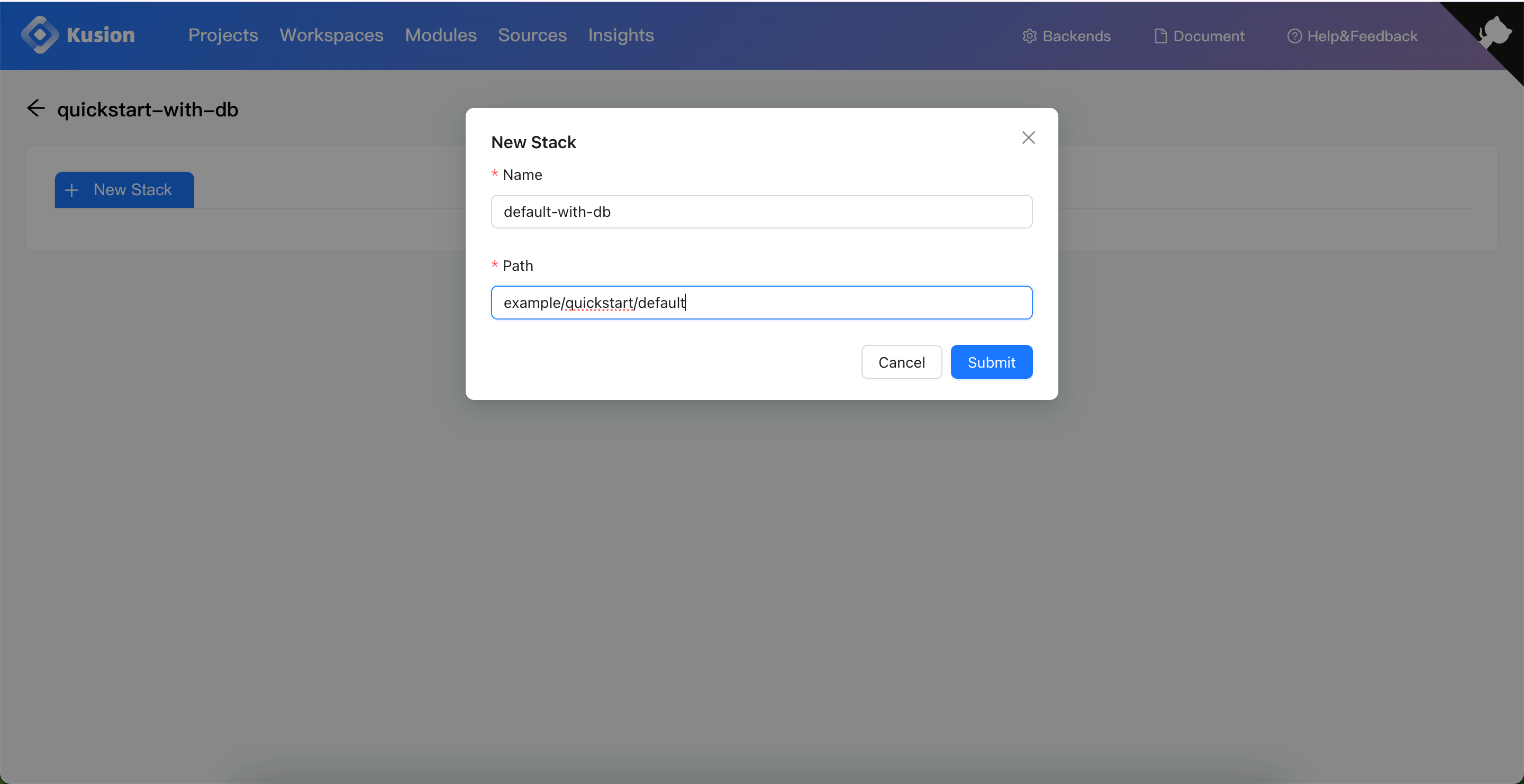Image resolution: width=1524 pixels, height=784 pixels.
Task: Open the Sources section
Action: (532, 35)
